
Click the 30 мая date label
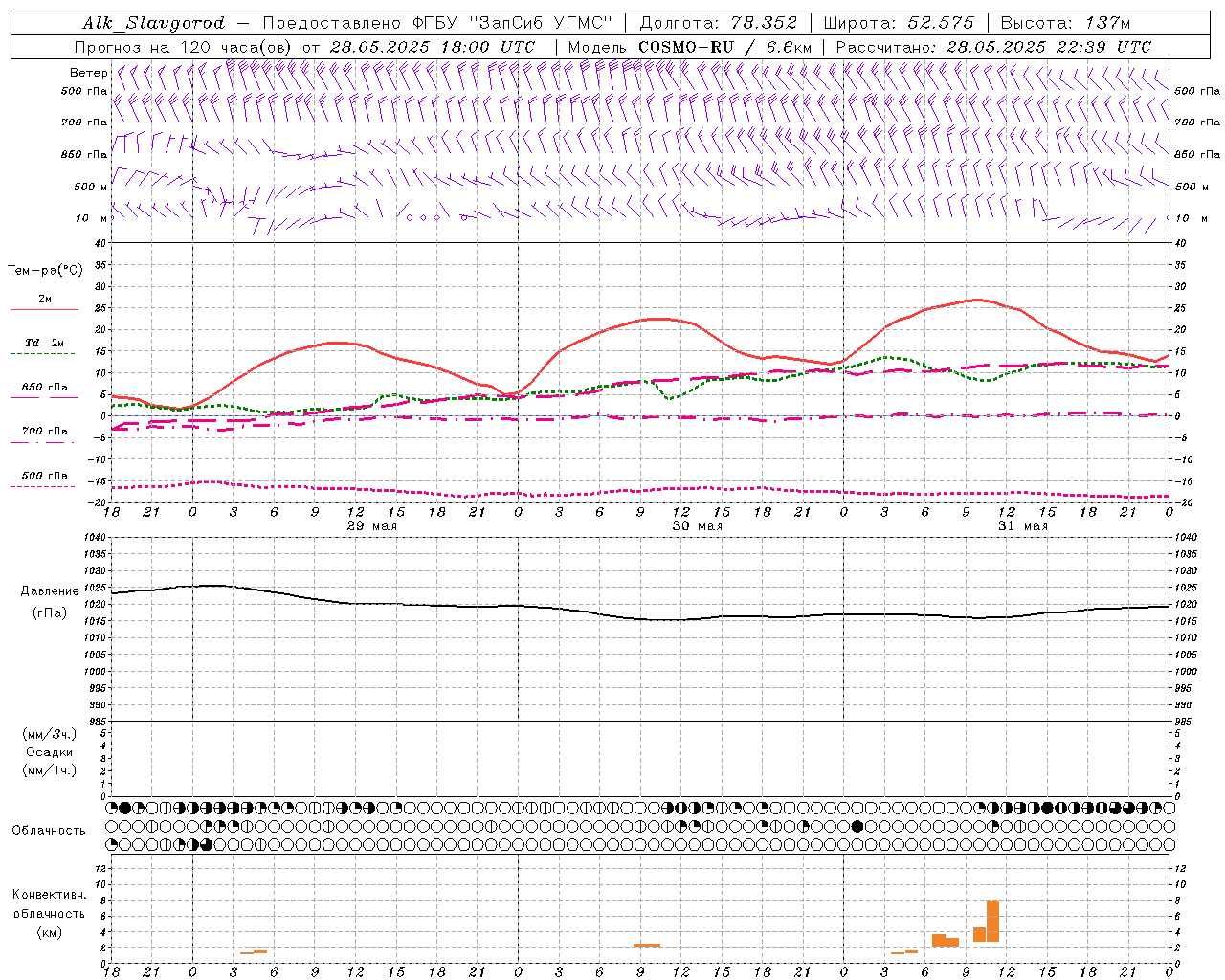tap(698, 526)
